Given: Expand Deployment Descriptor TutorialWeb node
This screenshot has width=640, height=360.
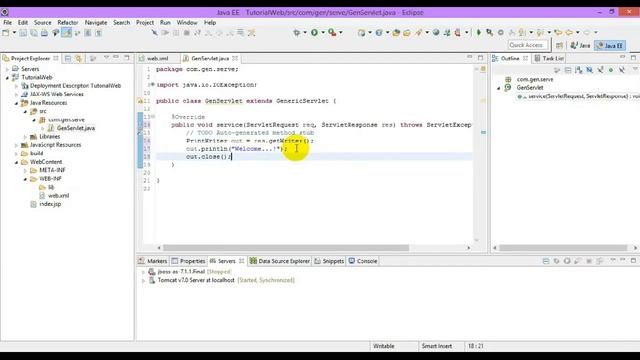Looking at the screenshot, I should coord(16,86).
